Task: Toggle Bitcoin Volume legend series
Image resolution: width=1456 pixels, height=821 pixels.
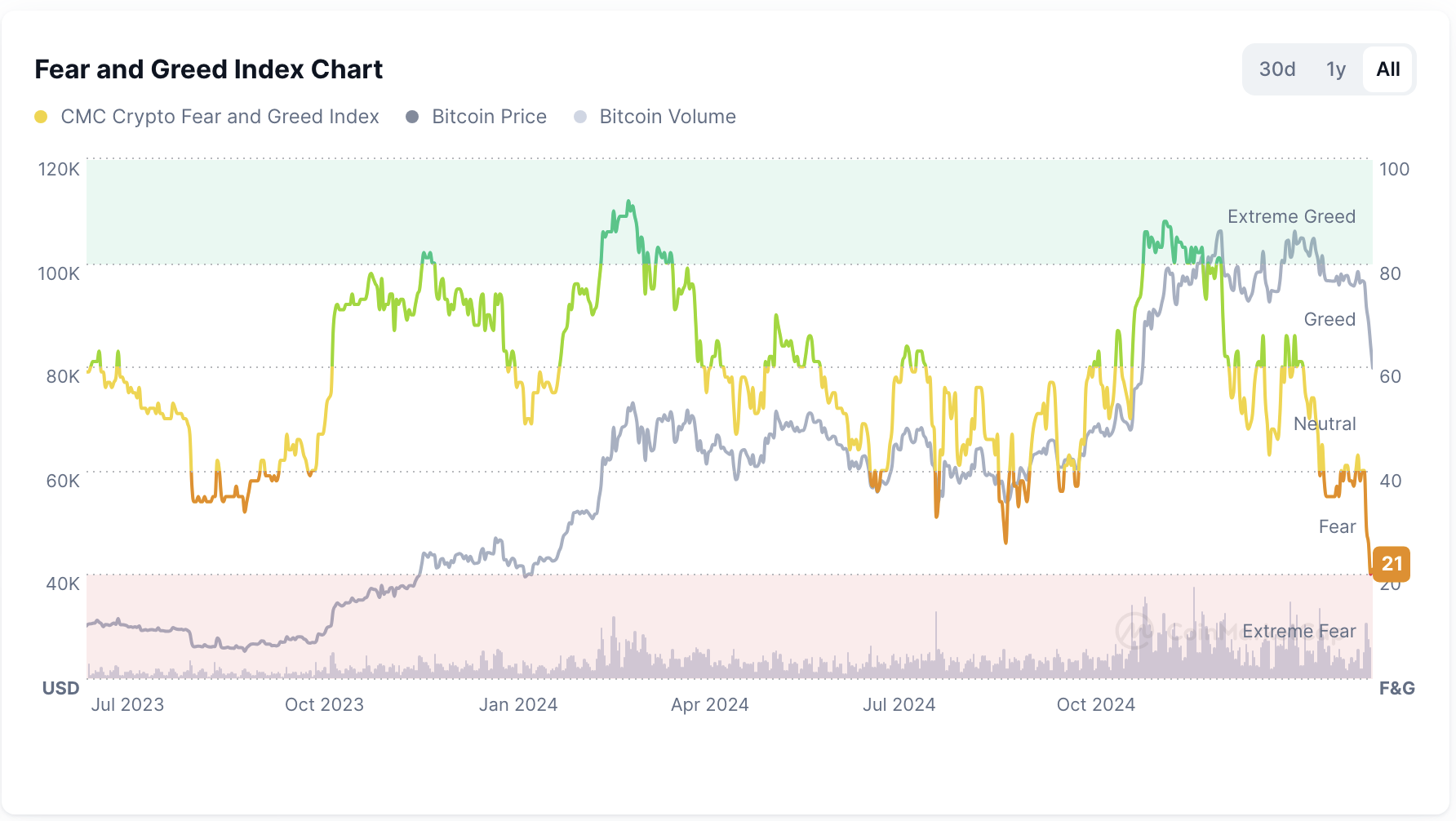Action: pyautogui.click(x=655, y=117)
